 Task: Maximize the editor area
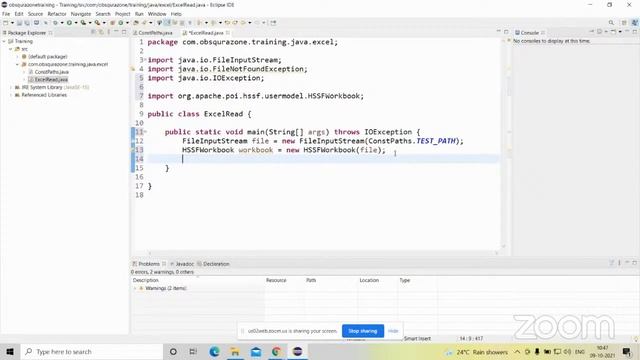click(506, 32)
